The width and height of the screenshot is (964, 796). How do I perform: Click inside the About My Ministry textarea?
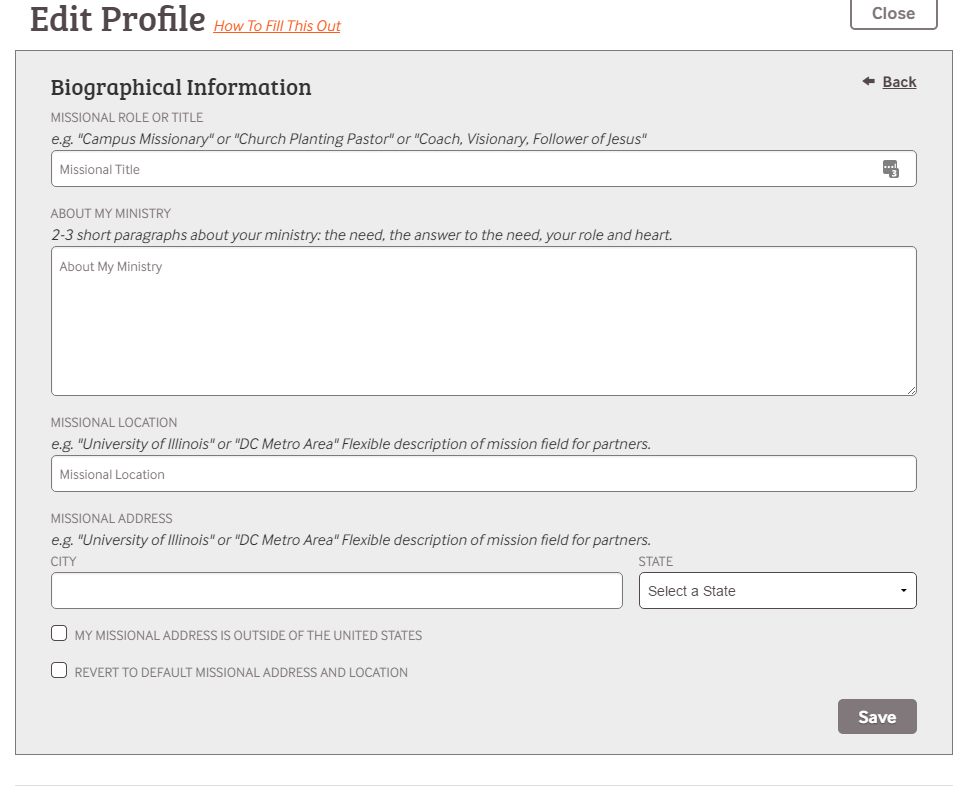coord(483,320)
